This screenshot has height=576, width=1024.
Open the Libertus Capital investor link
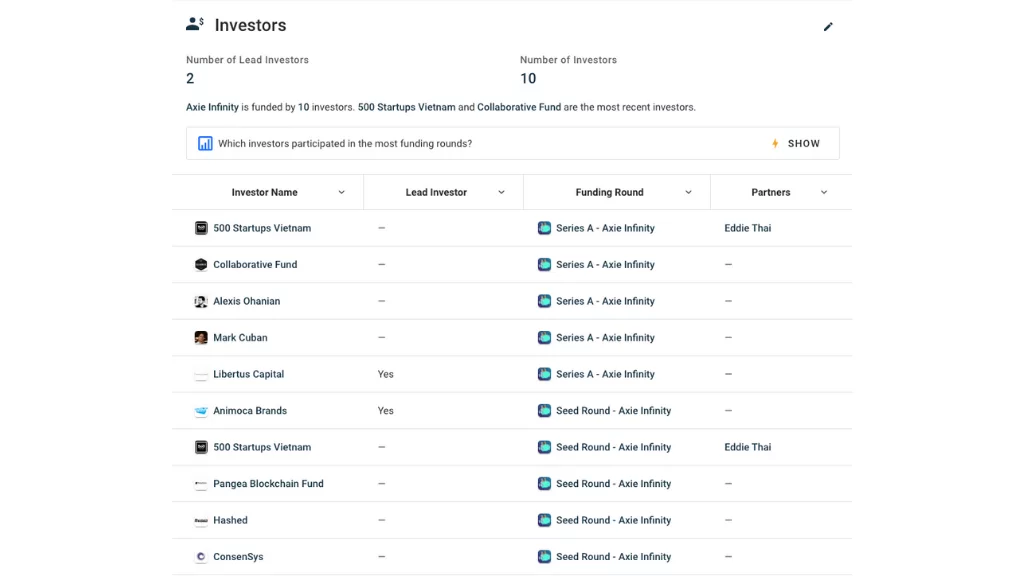[249, 374]
